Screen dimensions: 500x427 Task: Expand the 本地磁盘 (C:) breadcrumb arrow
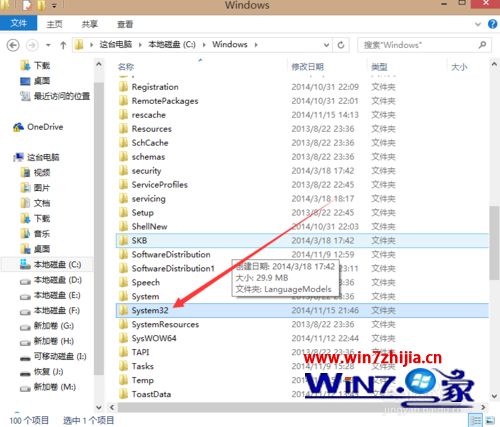point(204,45)
